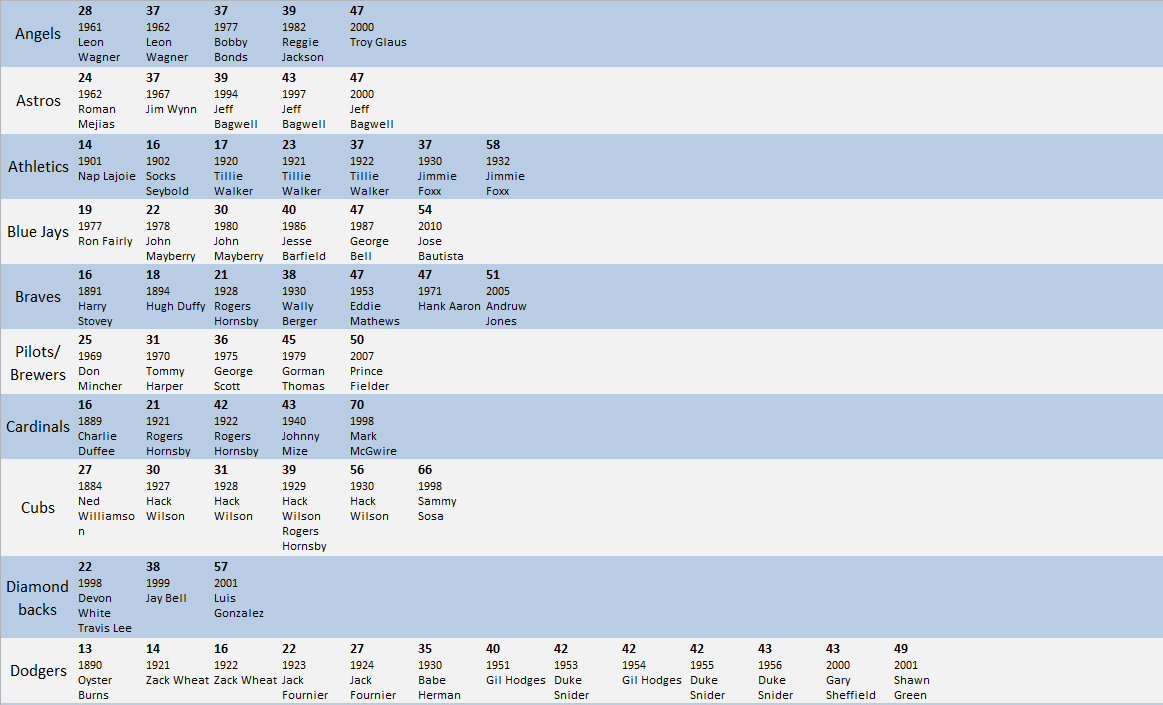Click Dodgers 1951 Gil Hodges entry

click(515, 665)
